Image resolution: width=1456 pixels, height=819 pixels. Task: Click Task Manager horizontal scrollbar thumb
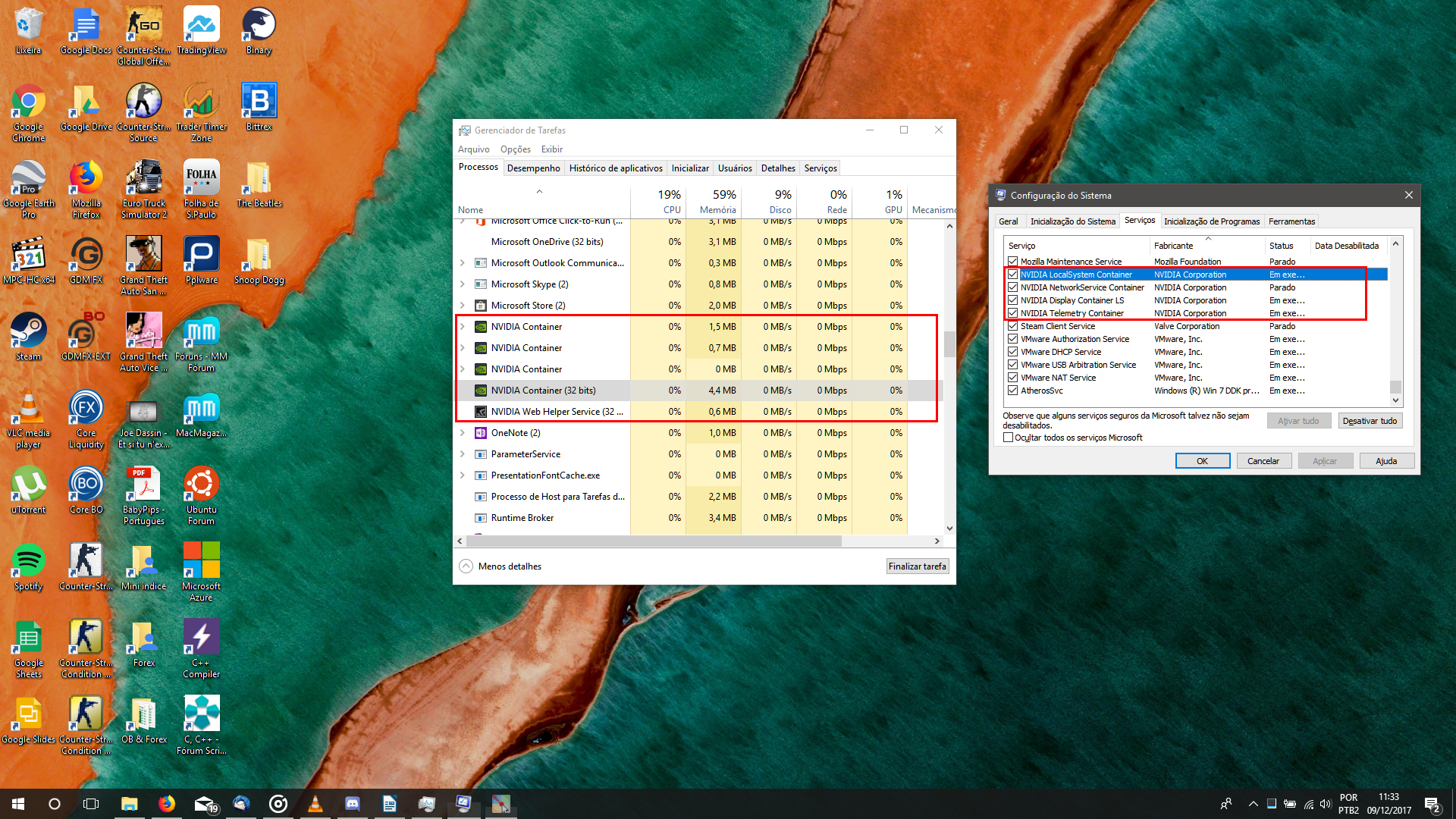point(654,541)
